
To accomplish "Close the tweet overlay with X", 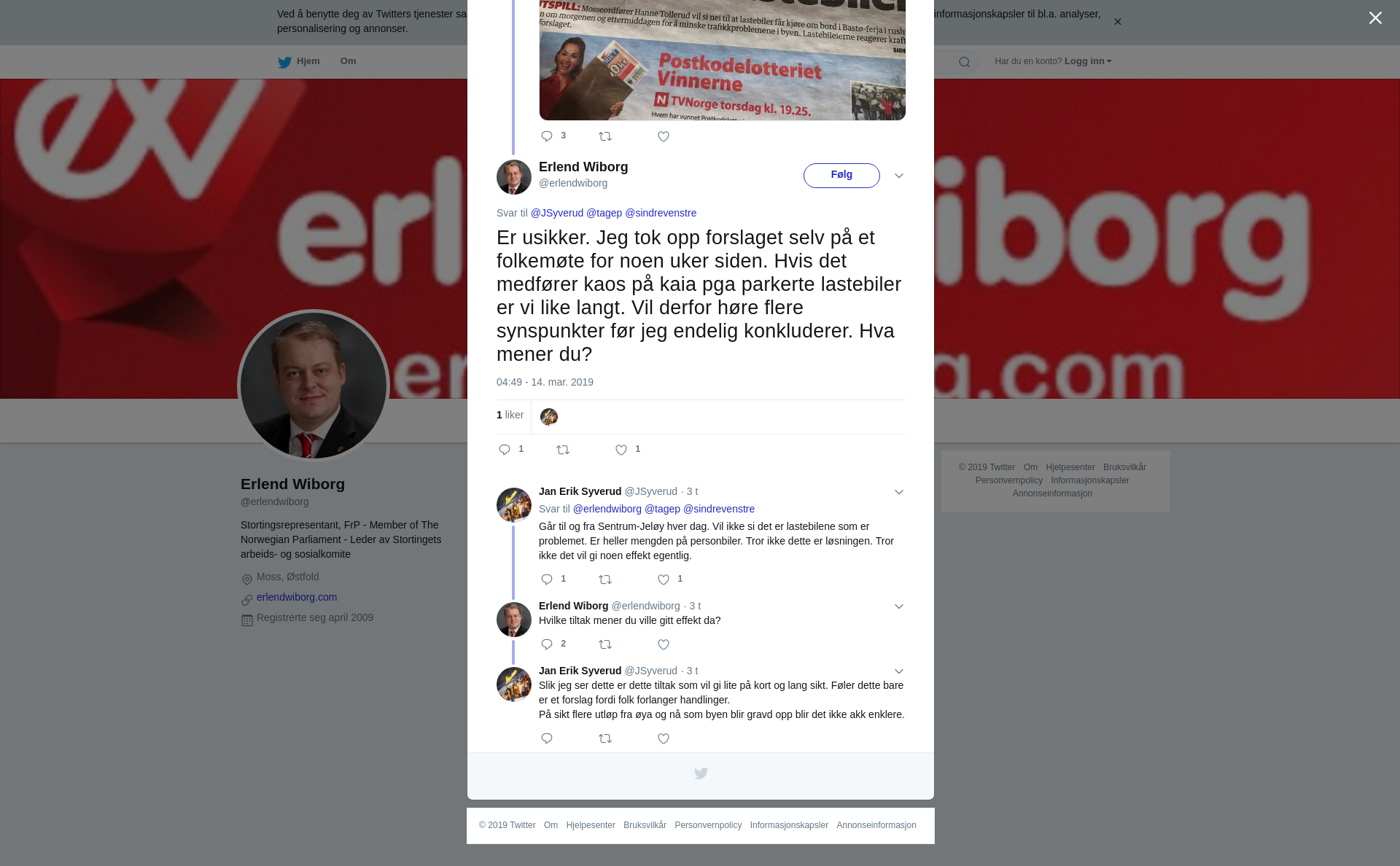I will (1375, 18).
